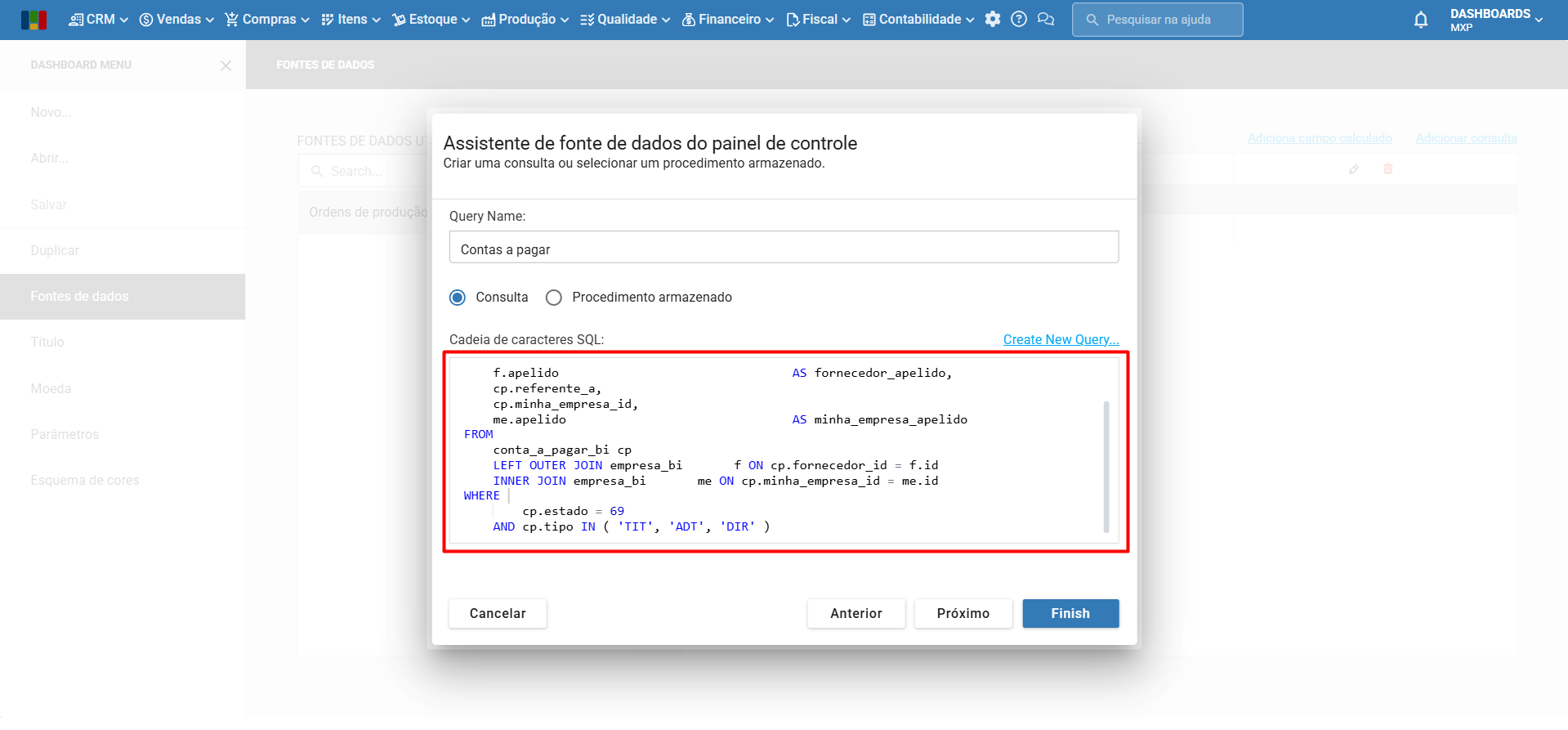The image size is (1568, 730).
Task: Click the settings gear icon
Action: (x=993, y=20)
